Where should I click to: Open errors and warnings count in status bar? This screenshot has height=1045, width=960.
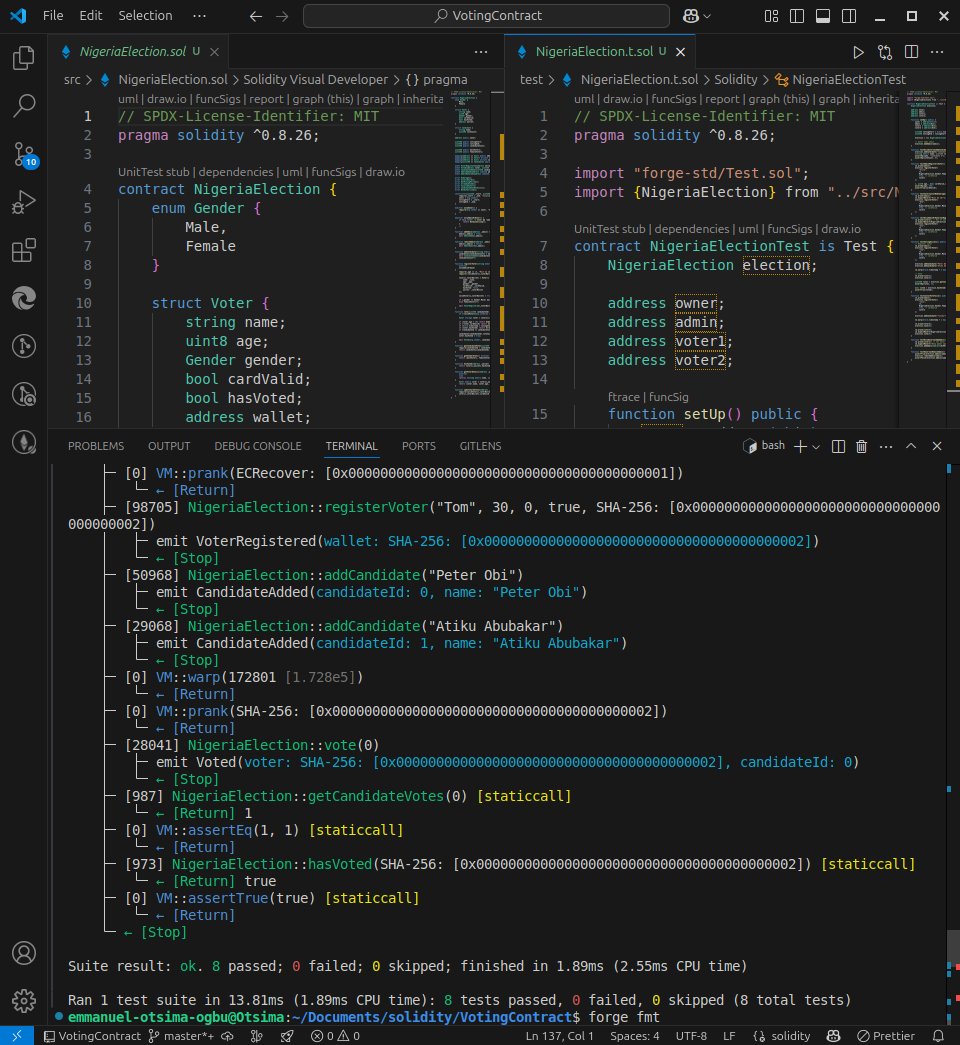click(x=335, y=1036)
